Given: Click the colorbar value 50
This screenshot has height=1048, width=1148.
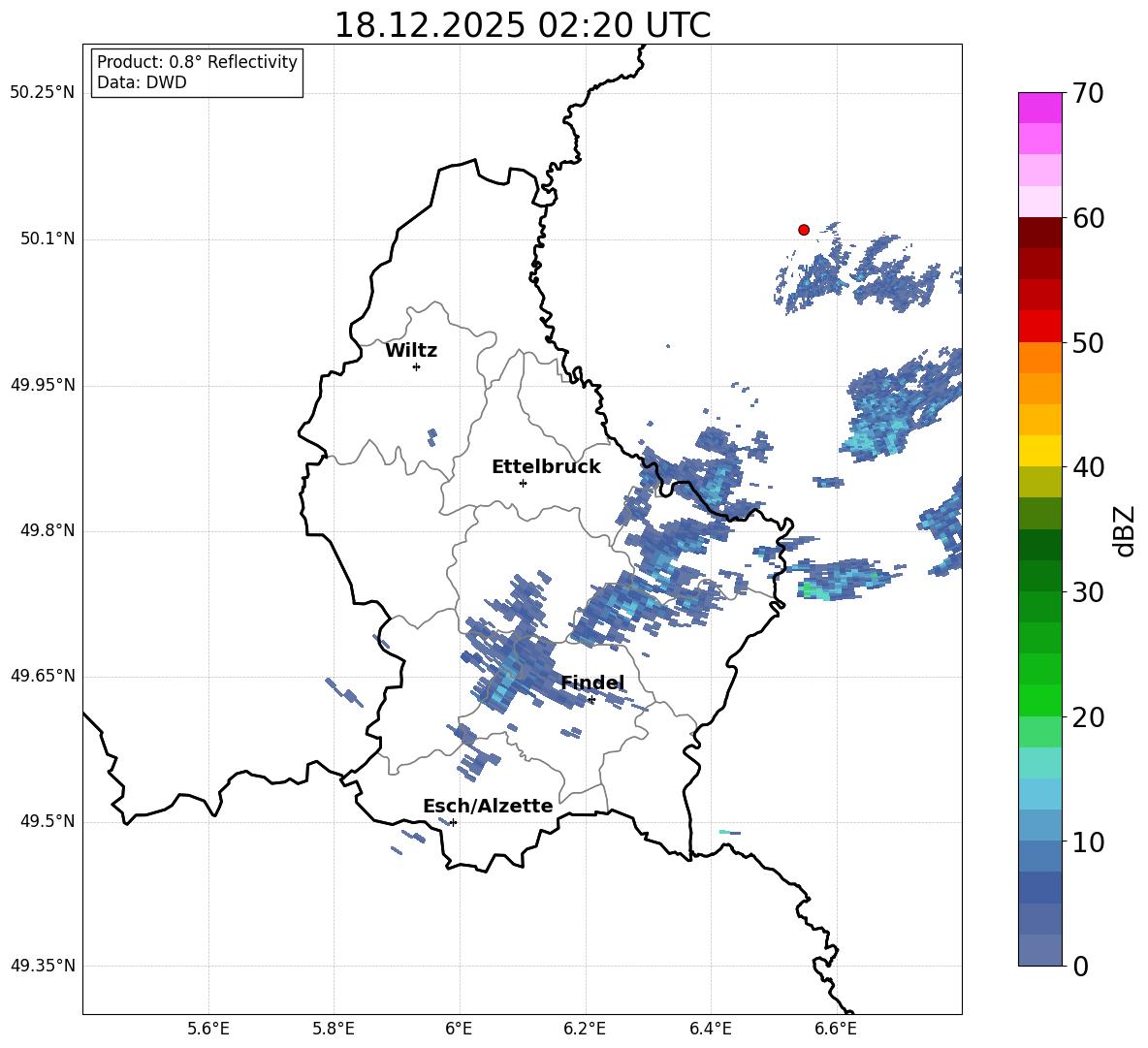Looking at the screenshot, I should point(1088,342).
